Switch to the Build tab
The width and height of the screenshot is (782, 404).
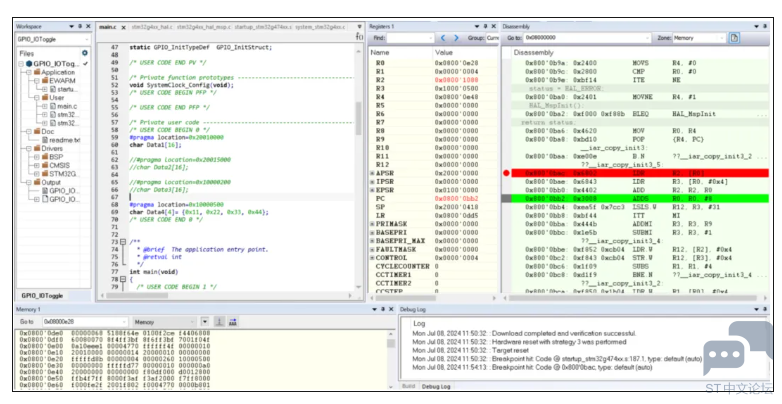(x=408, y=387)
